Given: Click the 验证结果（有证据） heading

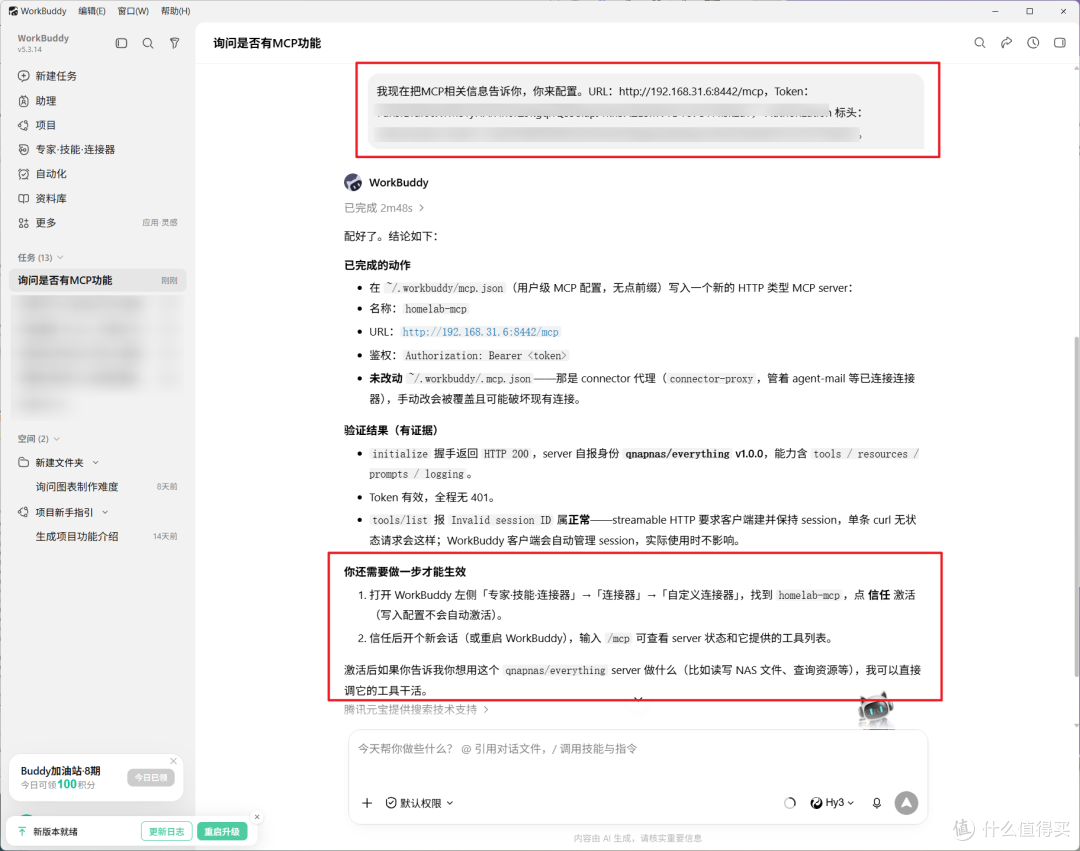Looking at the screenshot, I should [391, 430].
